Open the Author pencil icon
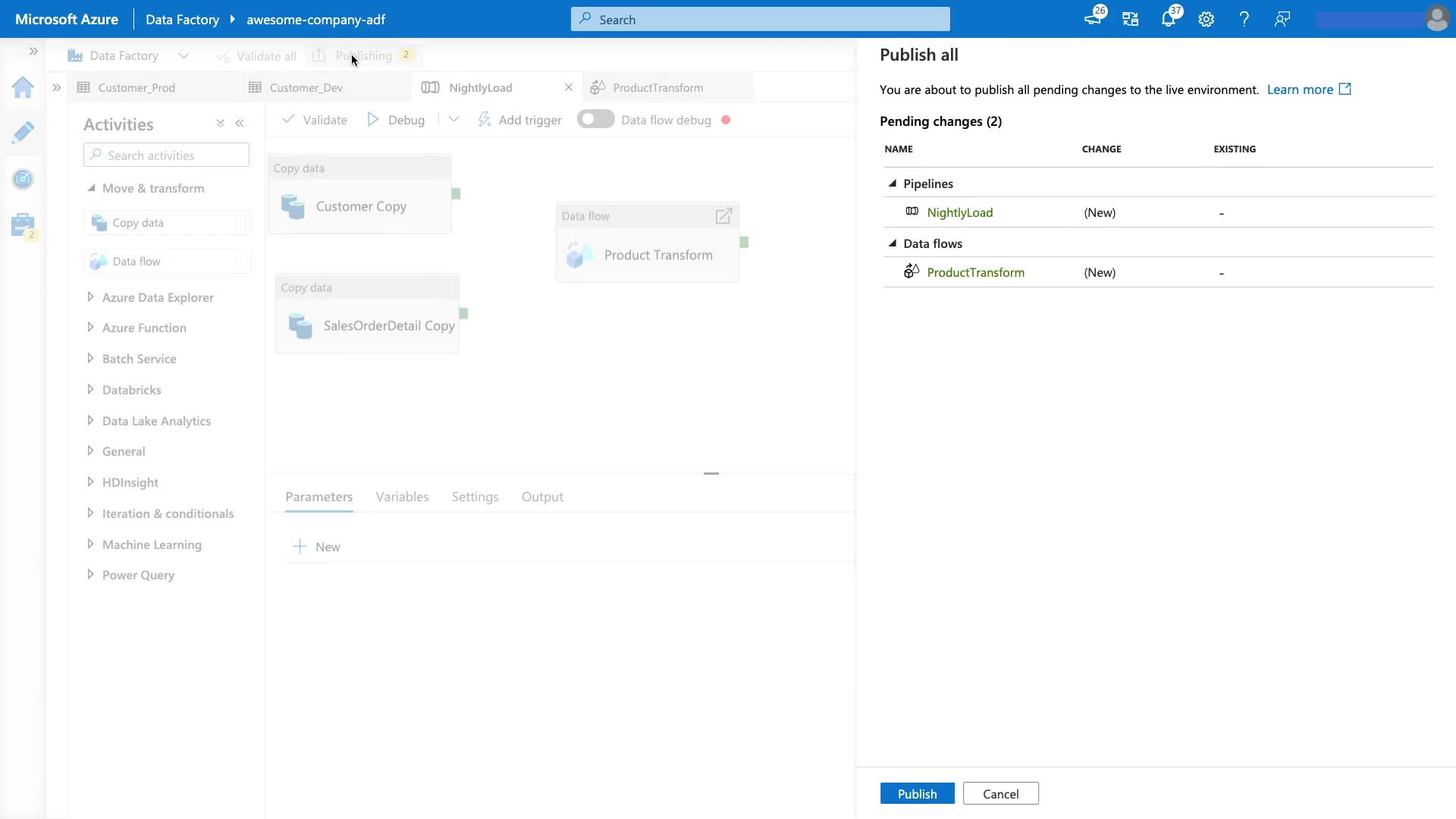This screenshot has height=819, width=1456. pos(23,133)
